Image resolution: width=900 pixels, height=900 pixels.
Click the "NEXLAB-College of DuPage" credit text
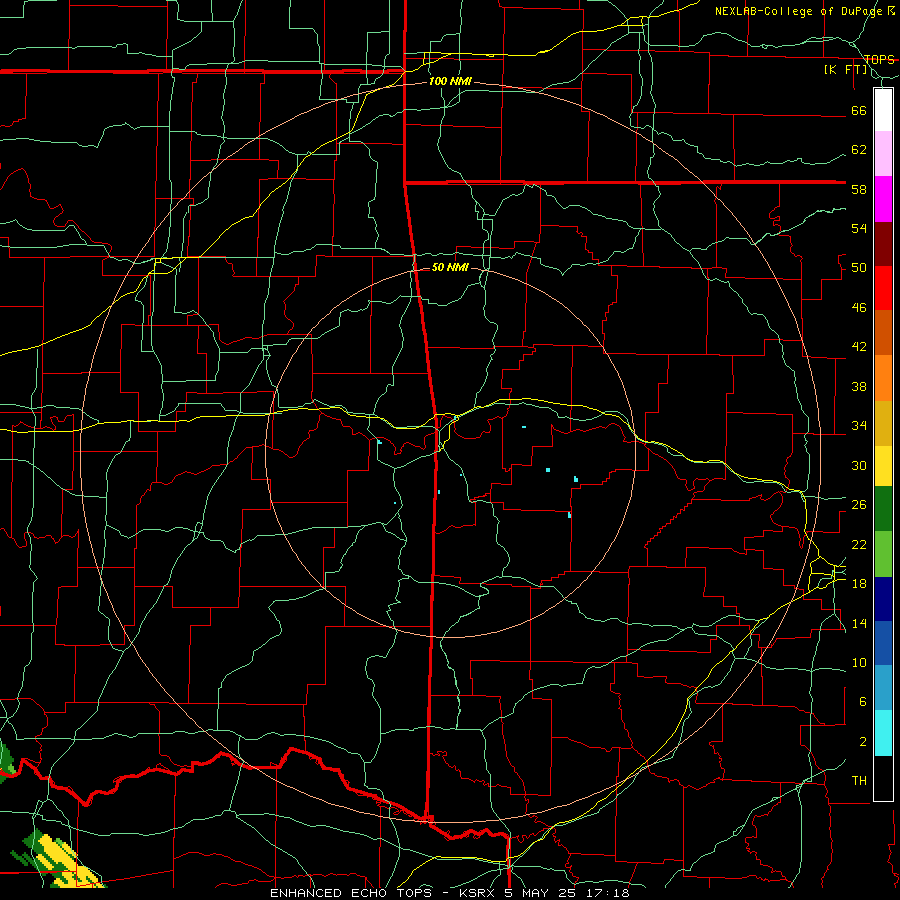(799, 11)
